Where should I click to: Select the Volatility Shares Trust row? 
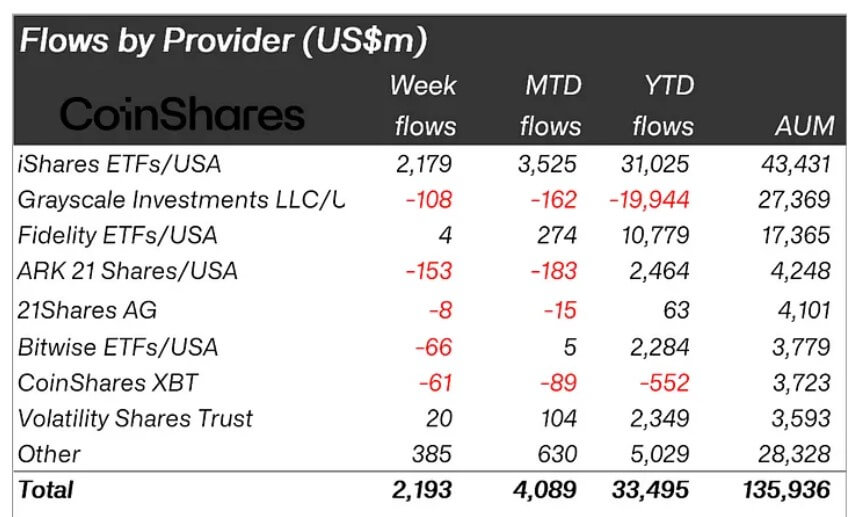[429, 419]
